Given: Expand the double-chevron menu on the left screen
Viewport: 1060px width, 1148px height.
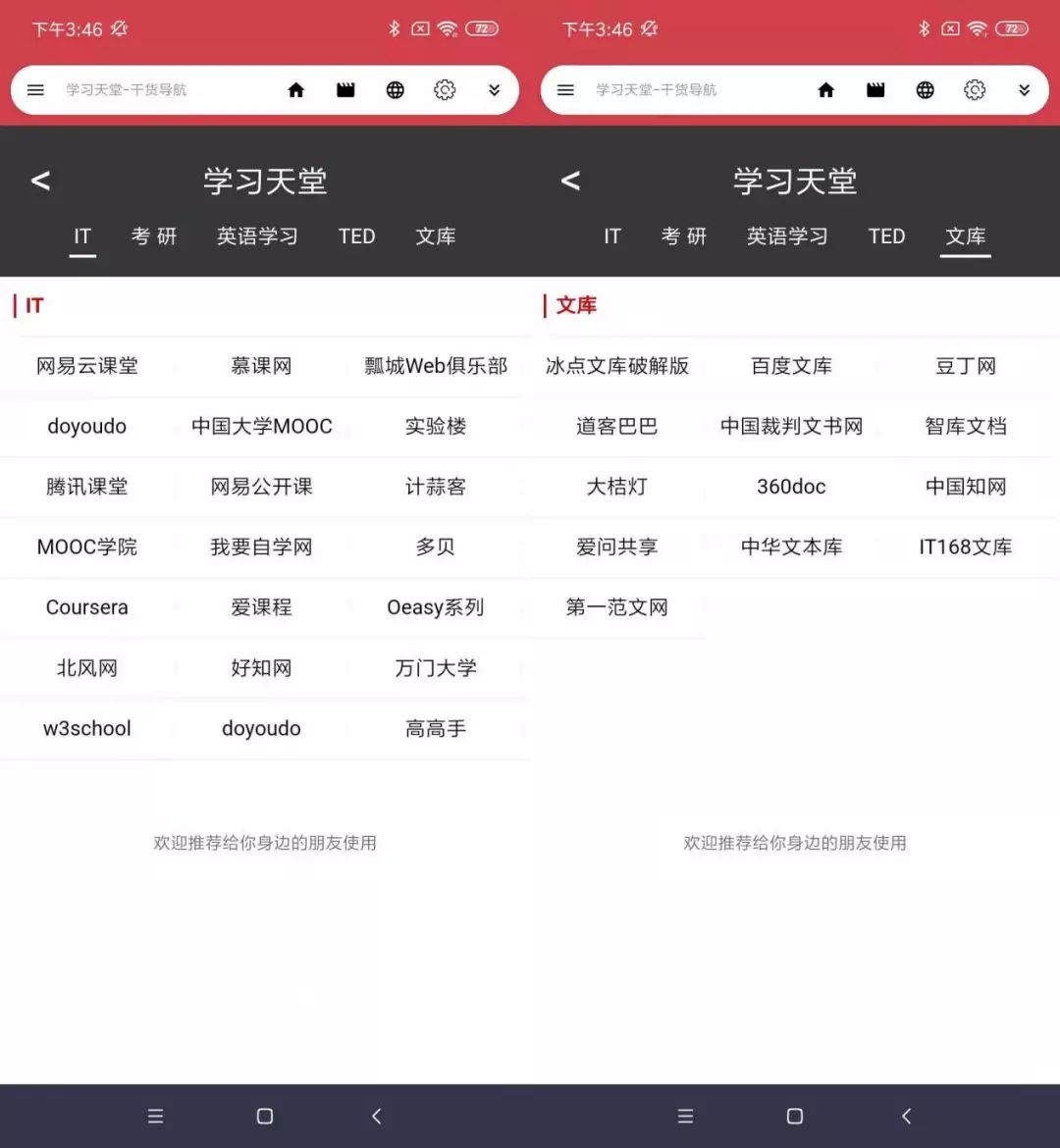Looking at the screenshot, I should [x=495, y=90].
